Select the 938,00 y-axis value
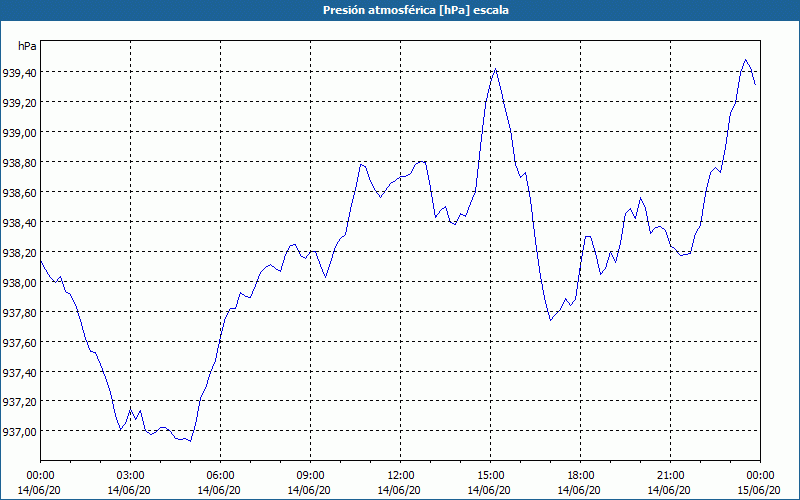This screenshot has height=500, width=800. click(x=19, y=283)
